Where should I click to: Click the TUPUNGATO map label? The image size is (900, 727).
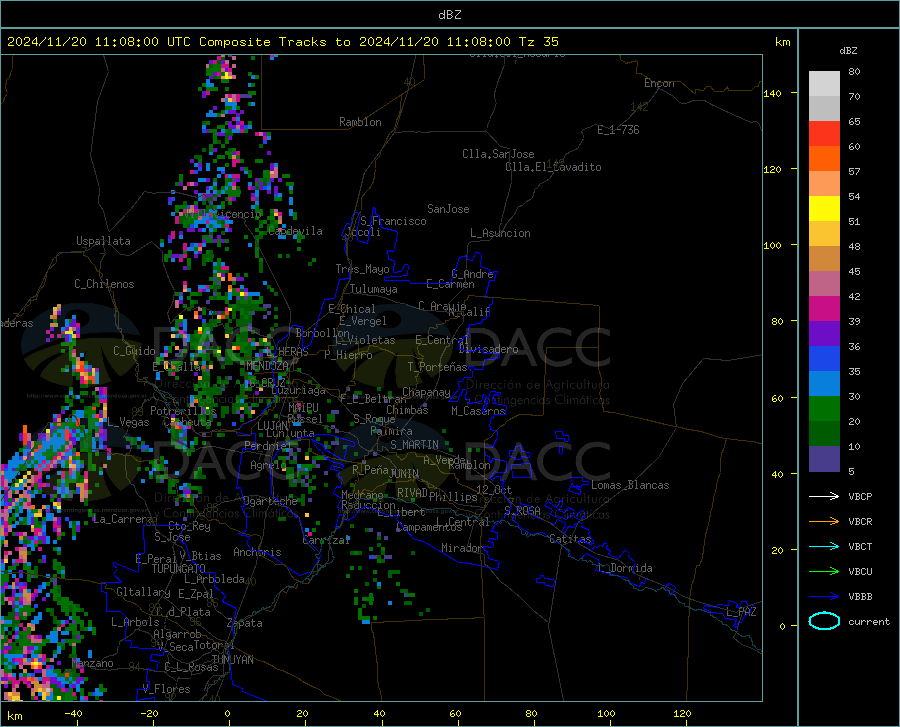pos(179,569)
